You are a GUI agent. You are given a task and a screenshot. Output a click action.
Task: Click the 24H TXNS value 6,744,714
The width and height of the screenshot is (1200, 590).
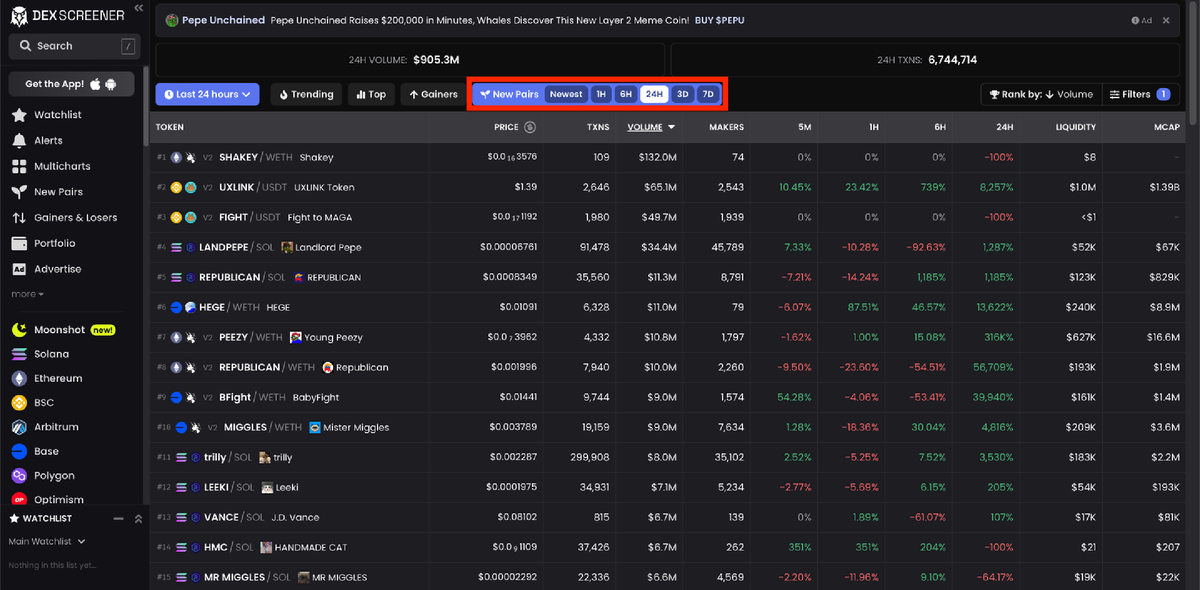click(952, 60)
